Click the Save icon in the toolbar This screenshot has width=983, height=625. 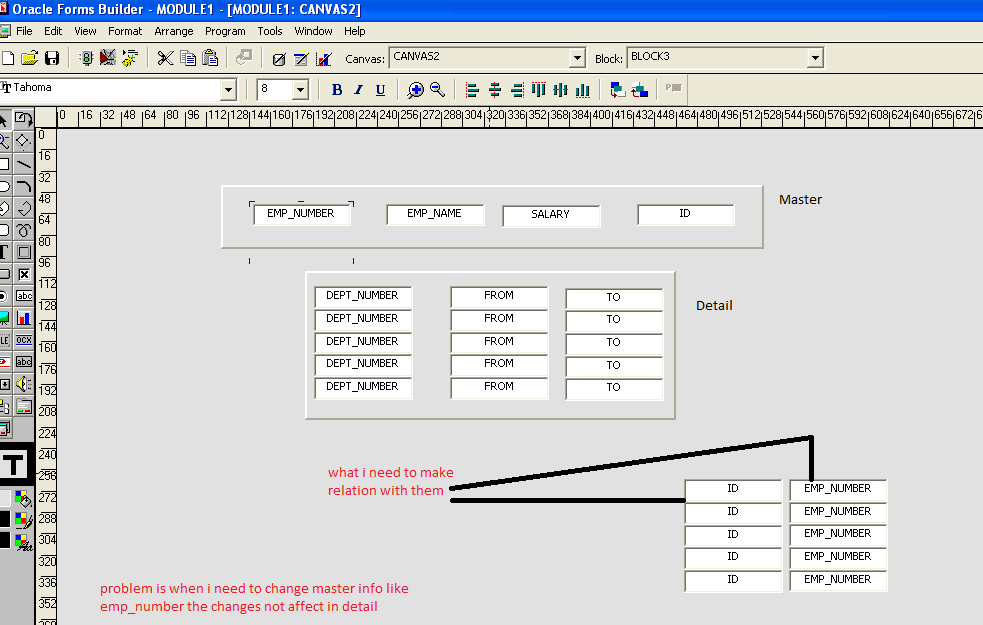pyautogui.click(x=52, y=59)
